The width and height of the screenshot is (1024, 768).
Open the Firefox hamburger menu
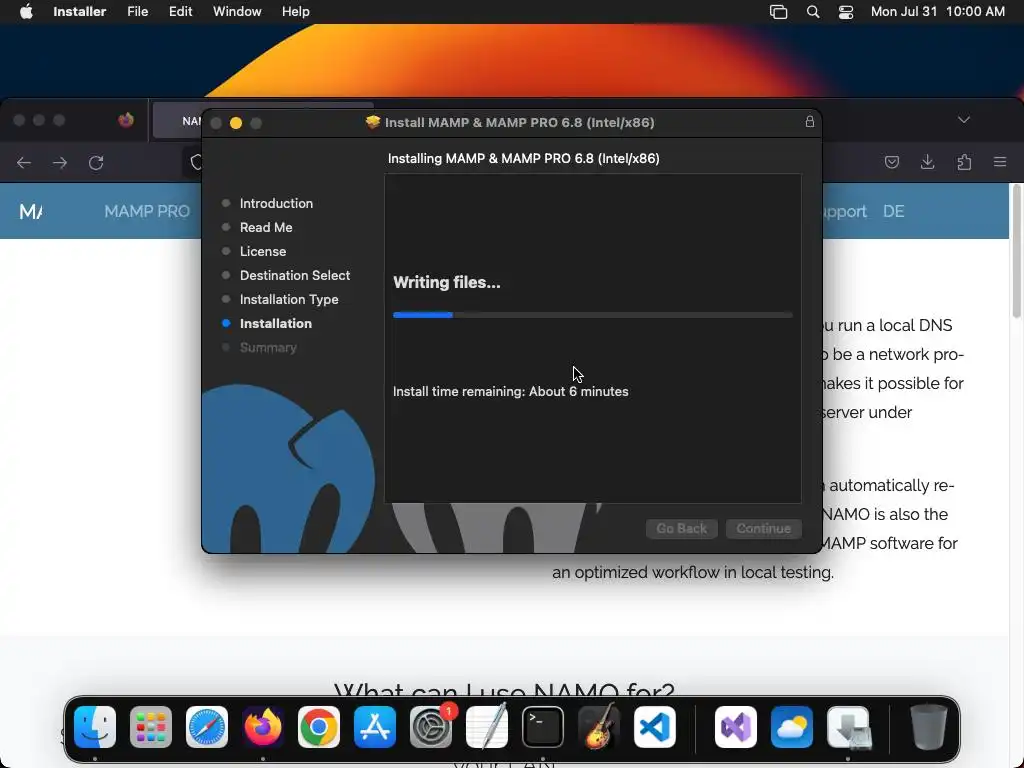click(1000, 162)
